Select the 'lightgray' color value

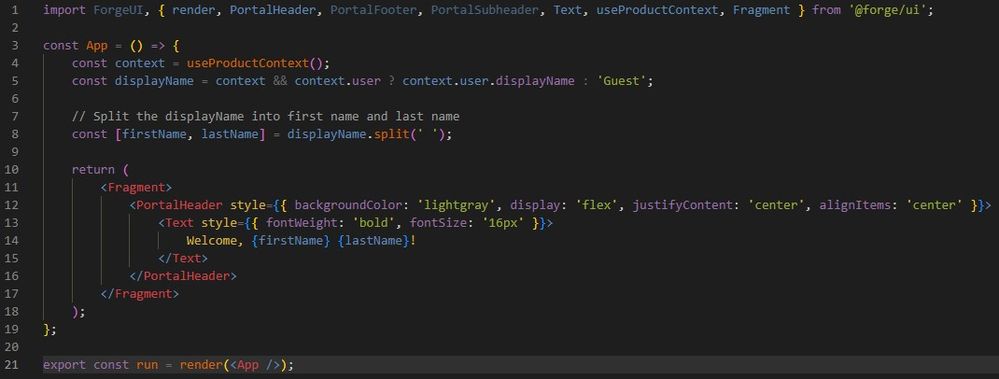coord(456,205)
